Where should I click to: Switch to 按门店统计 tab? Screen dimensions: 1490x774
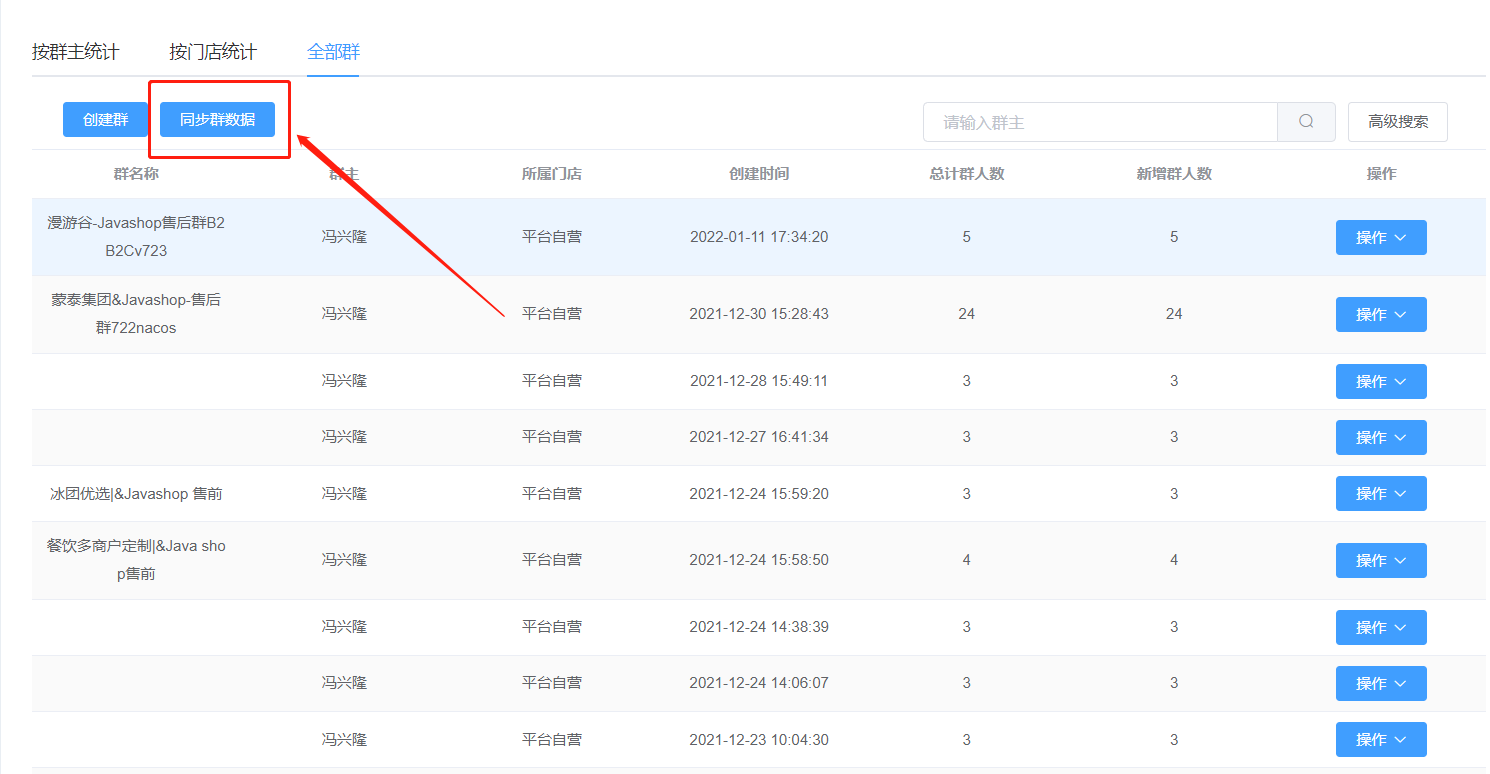click(213, 52)
